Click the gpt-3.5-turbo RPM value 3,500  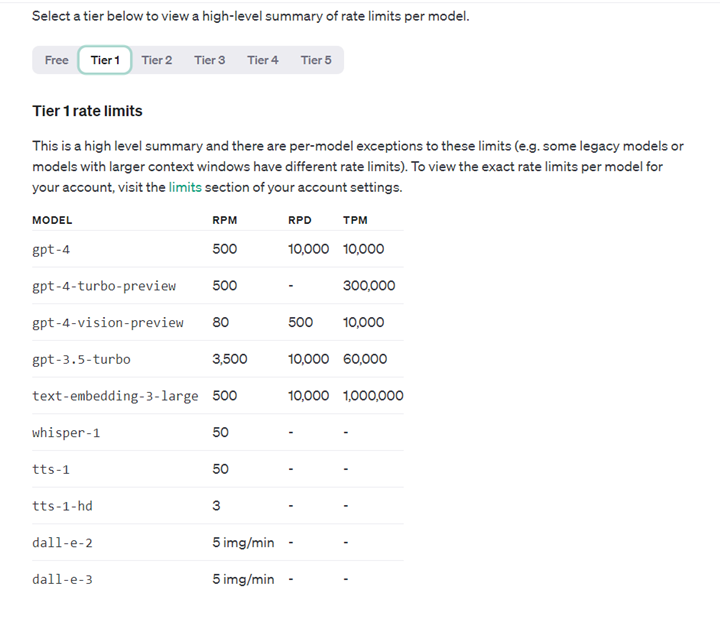tap(230, 359)
